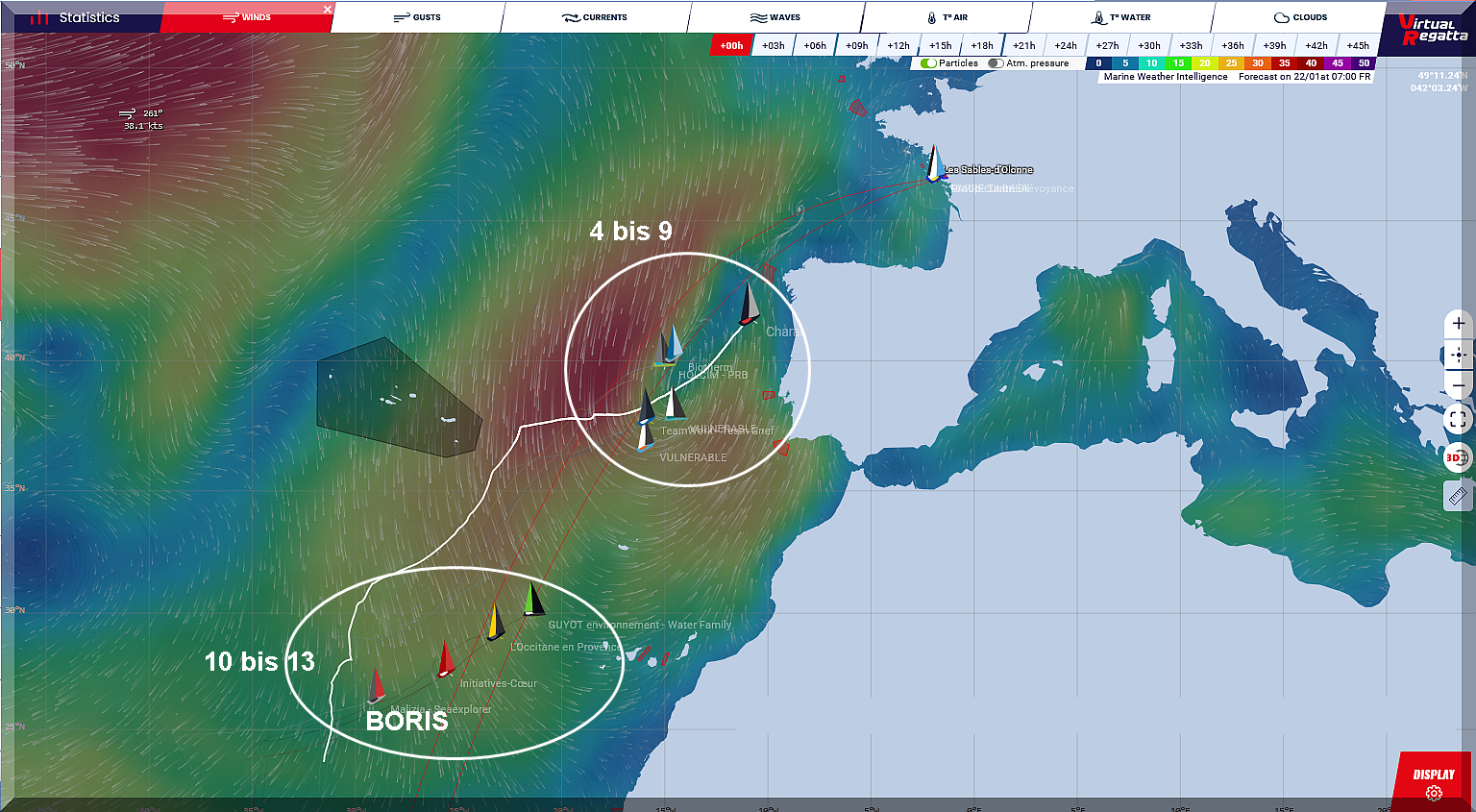Open the Waves weather tab
The image size is (1476, 812).
pos(775,17)
